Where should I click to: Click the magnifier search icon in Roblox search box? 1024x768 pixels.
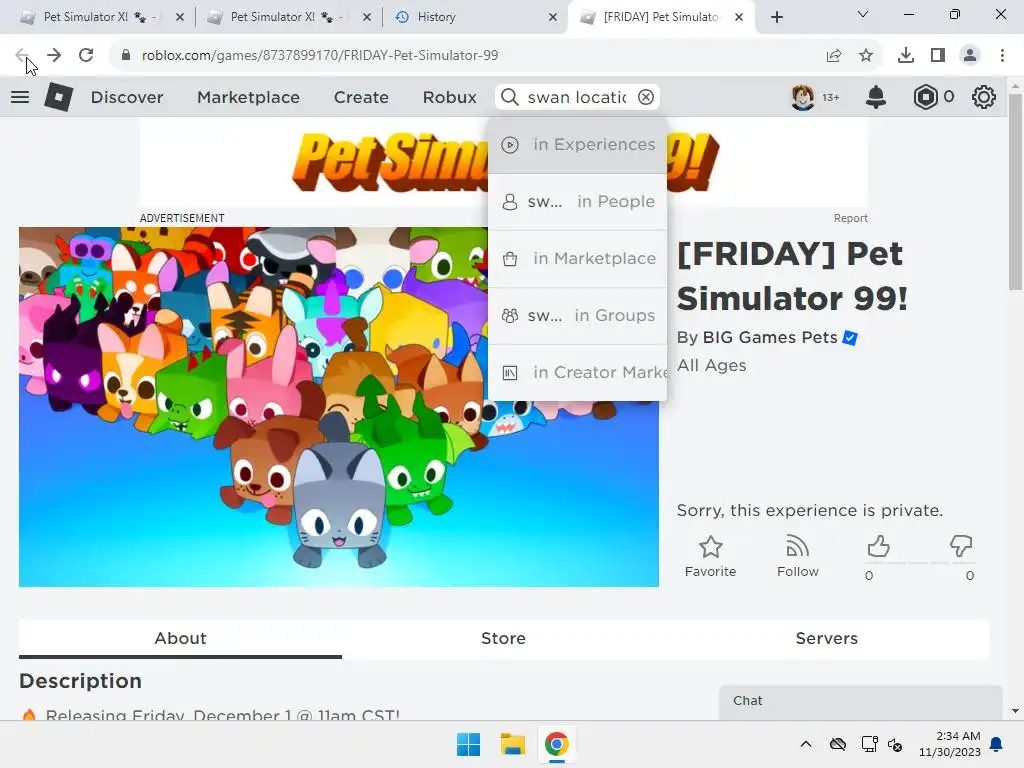tap(509, 97)
